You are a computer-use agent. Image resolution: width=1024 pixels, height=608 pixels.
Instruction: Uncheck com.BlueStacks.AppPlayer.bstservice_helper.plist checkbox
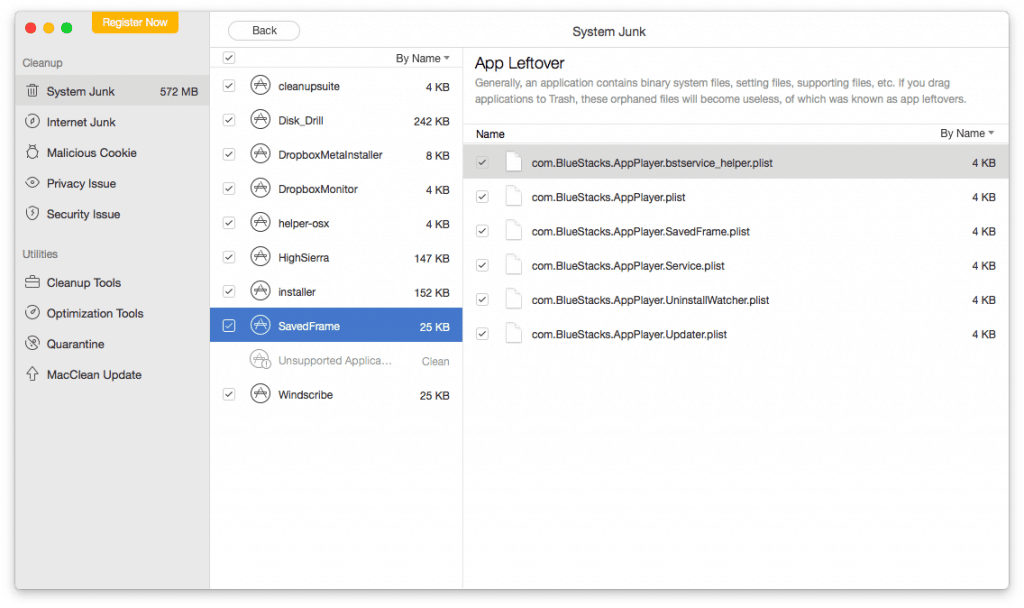(x=482, y=162)
